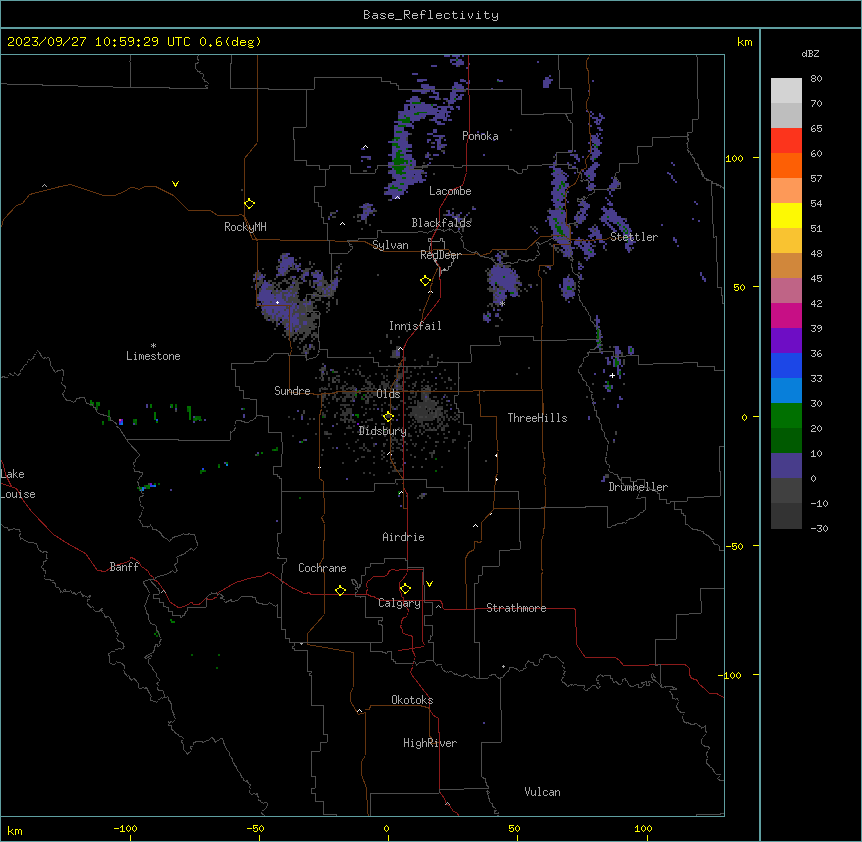Select the Drumheller label
The width and height of the screenshot is (862, 842).
click(638, 487)
